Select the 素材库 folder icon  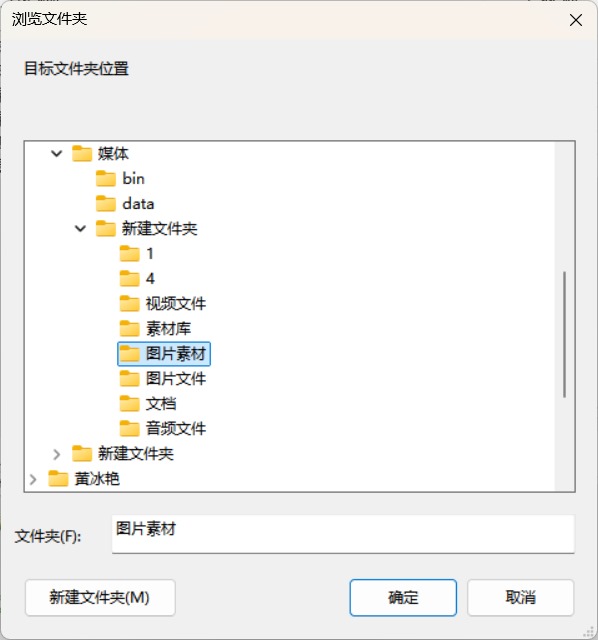point(129,329)
